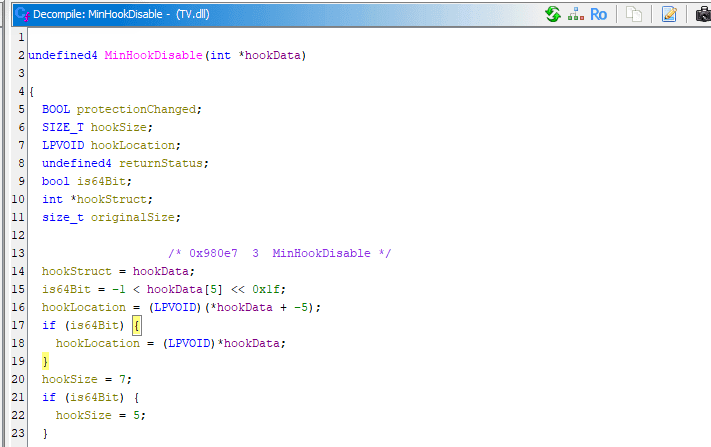Click the constant 7 on line 20
This screenshot has width=711, height=447.
pyautogui.click(x=122, y=379)
